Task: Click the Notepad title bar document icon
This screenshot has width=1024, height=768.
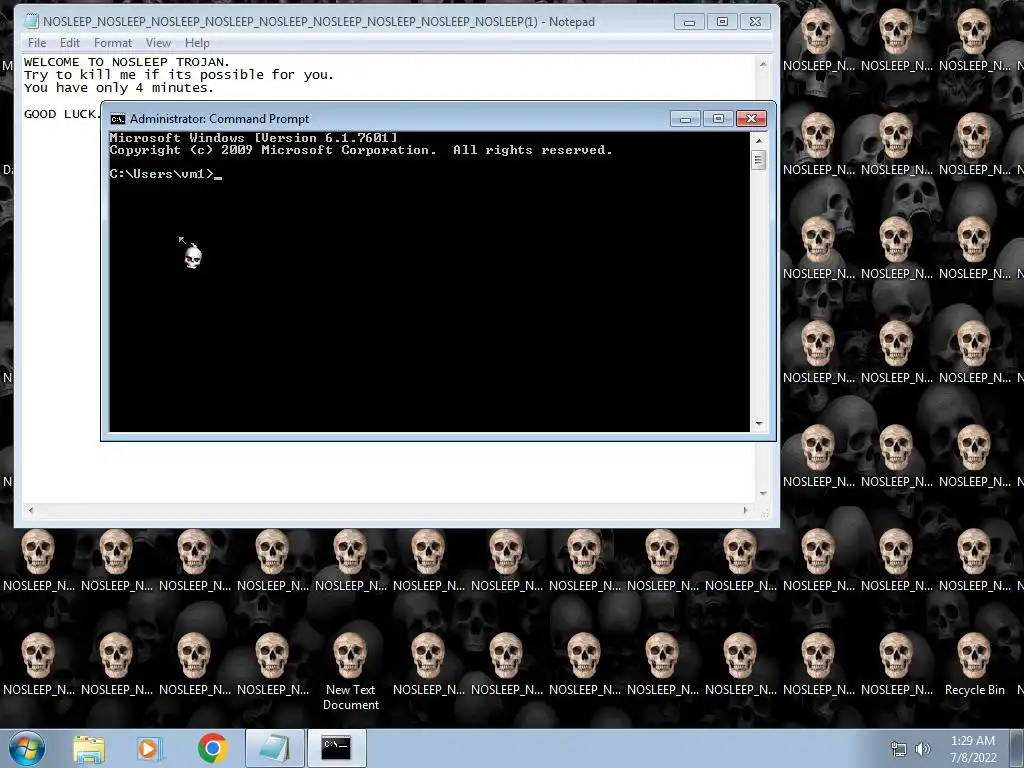Action: (31, 22)
